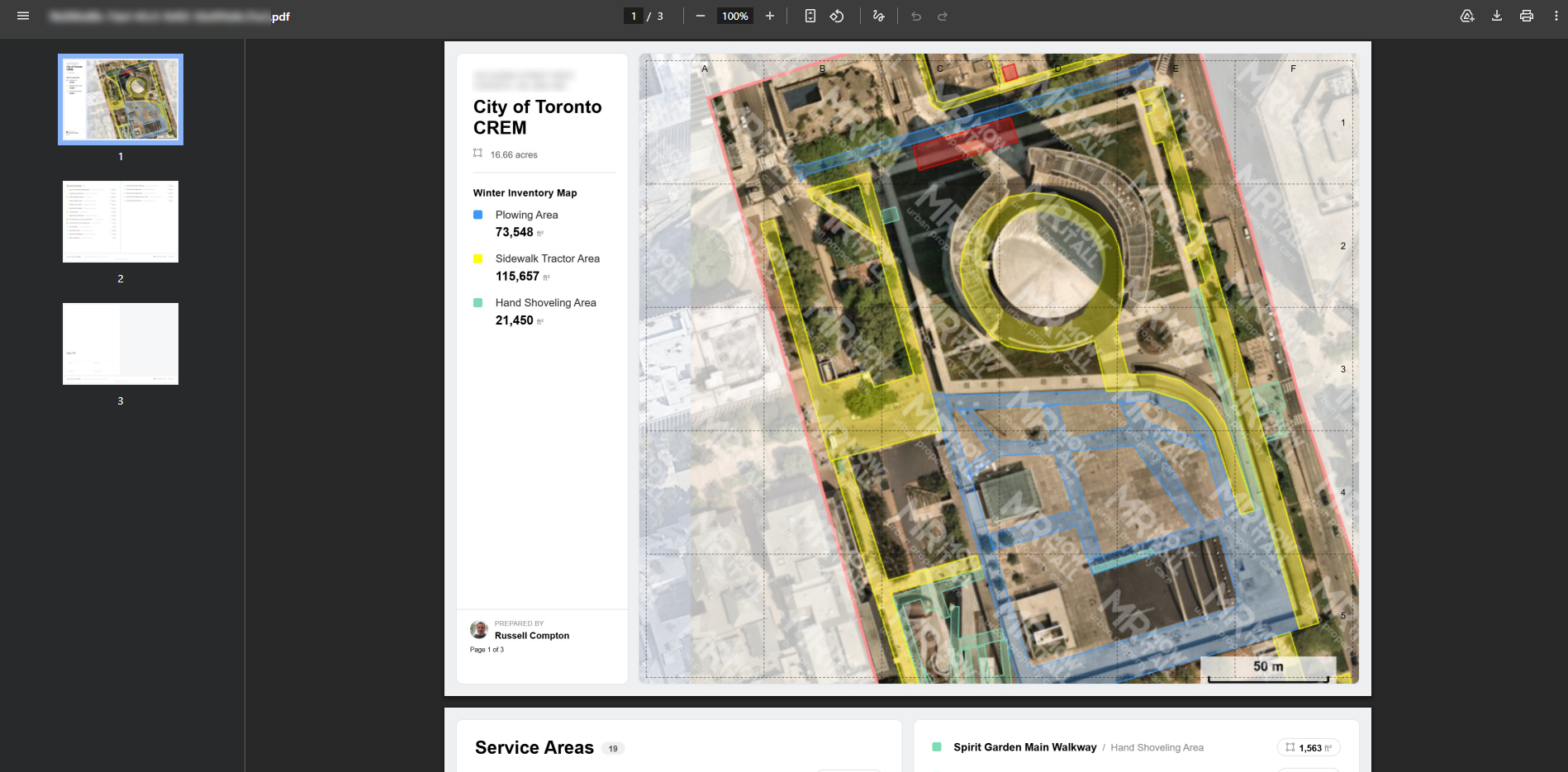The height and width of the screenshot is (772, 1568).
Task: Open page 2 thumbnail
Action: tap(121, 221)
